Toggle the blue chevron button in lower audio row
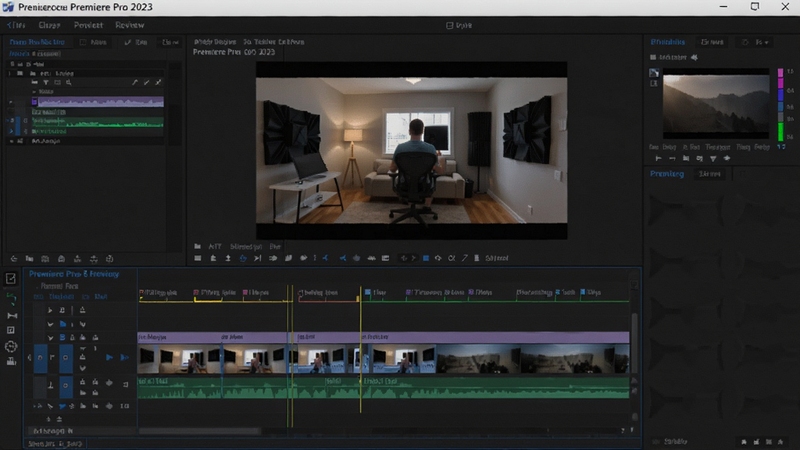This screenshot has height=450, width=800. 62,406
